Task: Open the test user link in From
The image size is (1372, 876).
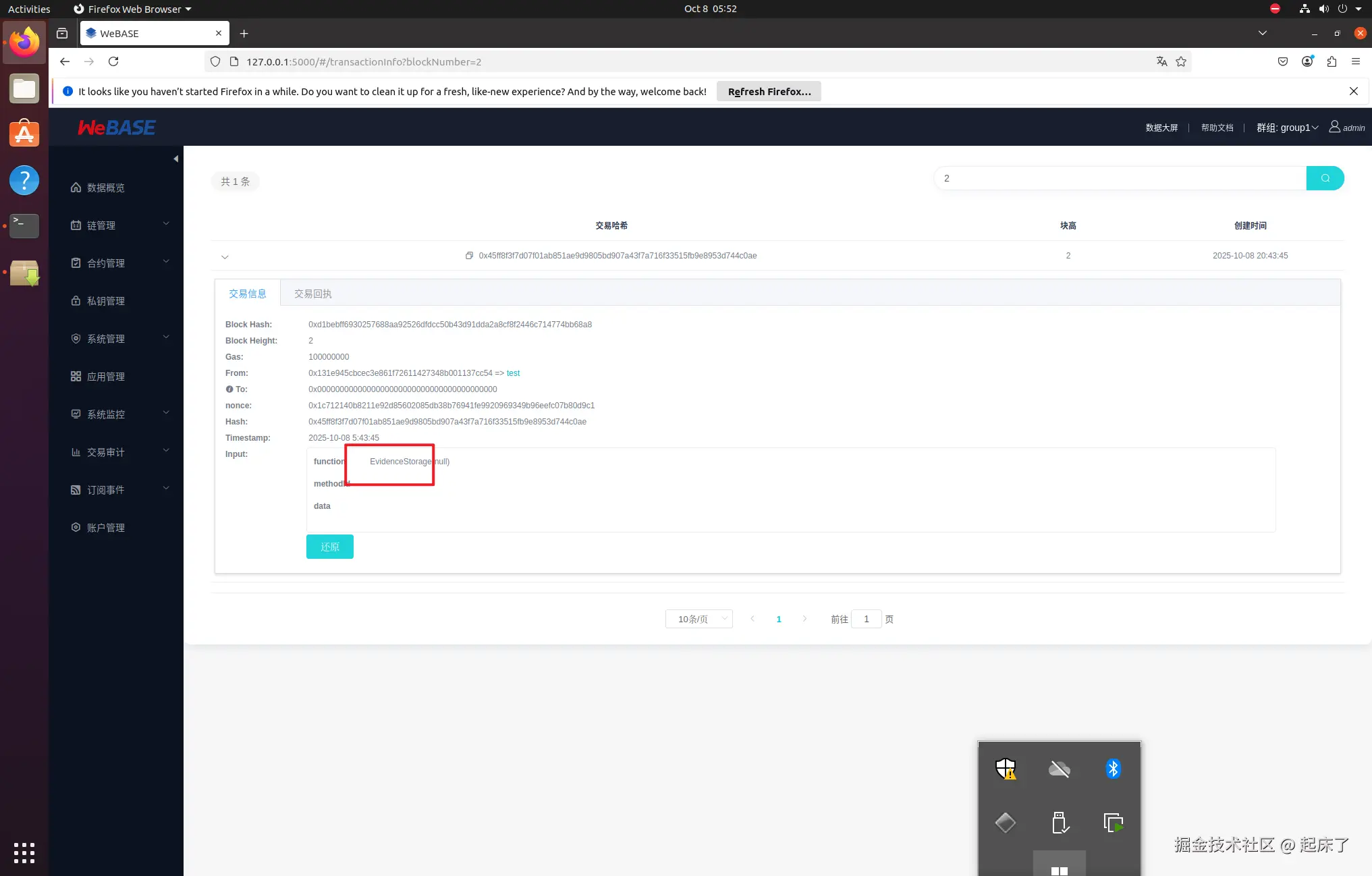Action: 513,373
